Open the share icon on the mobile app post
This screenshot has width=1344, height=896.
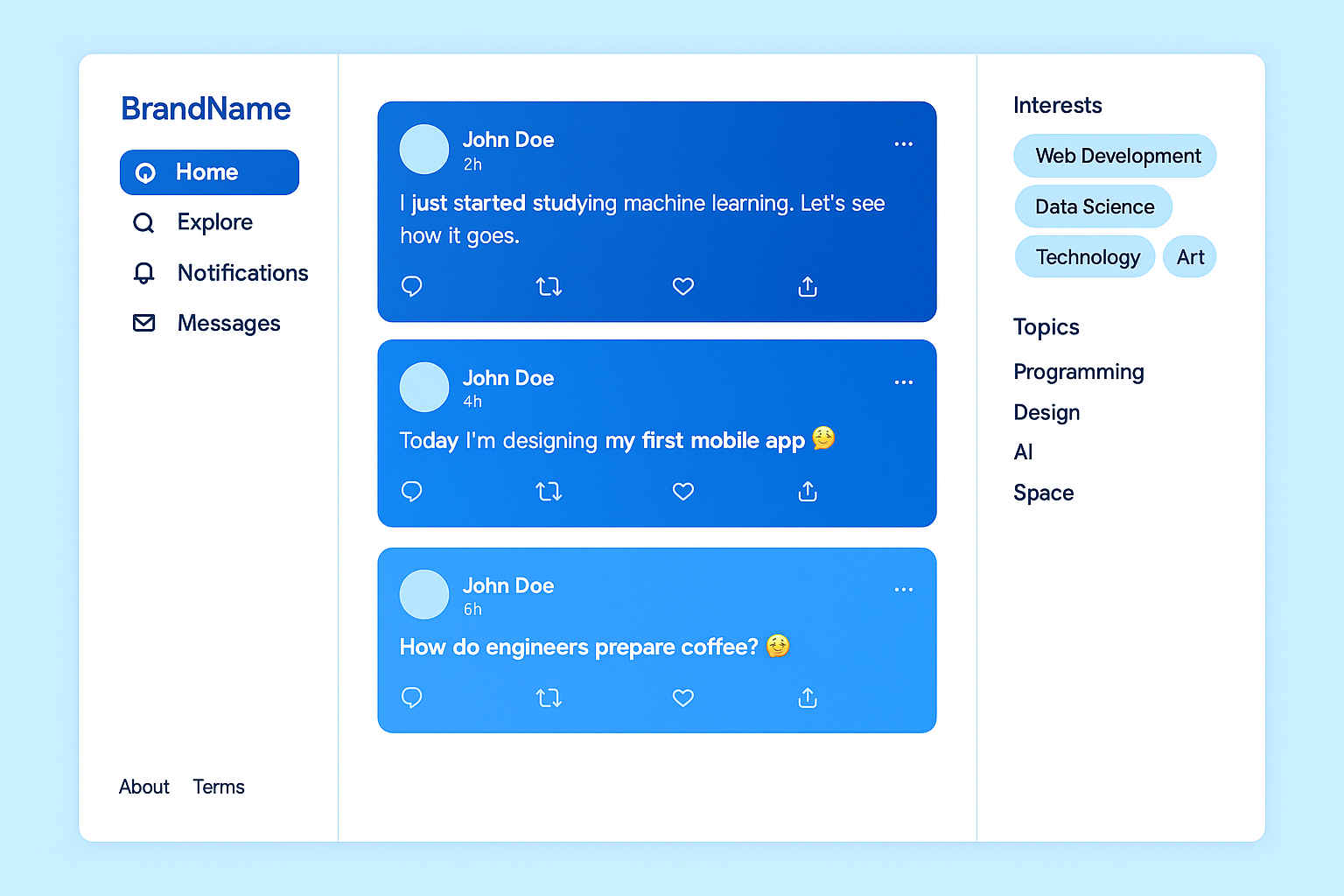tap(807, 491)
